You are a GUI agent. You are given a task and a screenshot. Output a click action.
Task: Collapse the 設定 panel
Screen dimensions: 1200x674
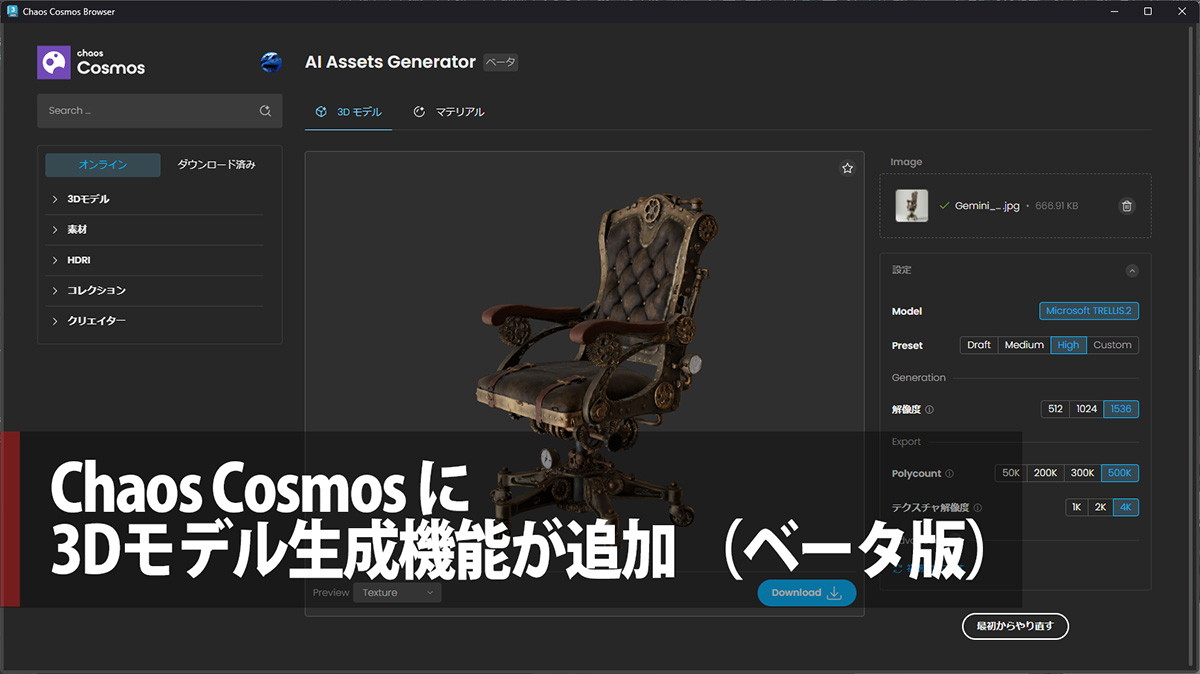(x=1132, y=270)
